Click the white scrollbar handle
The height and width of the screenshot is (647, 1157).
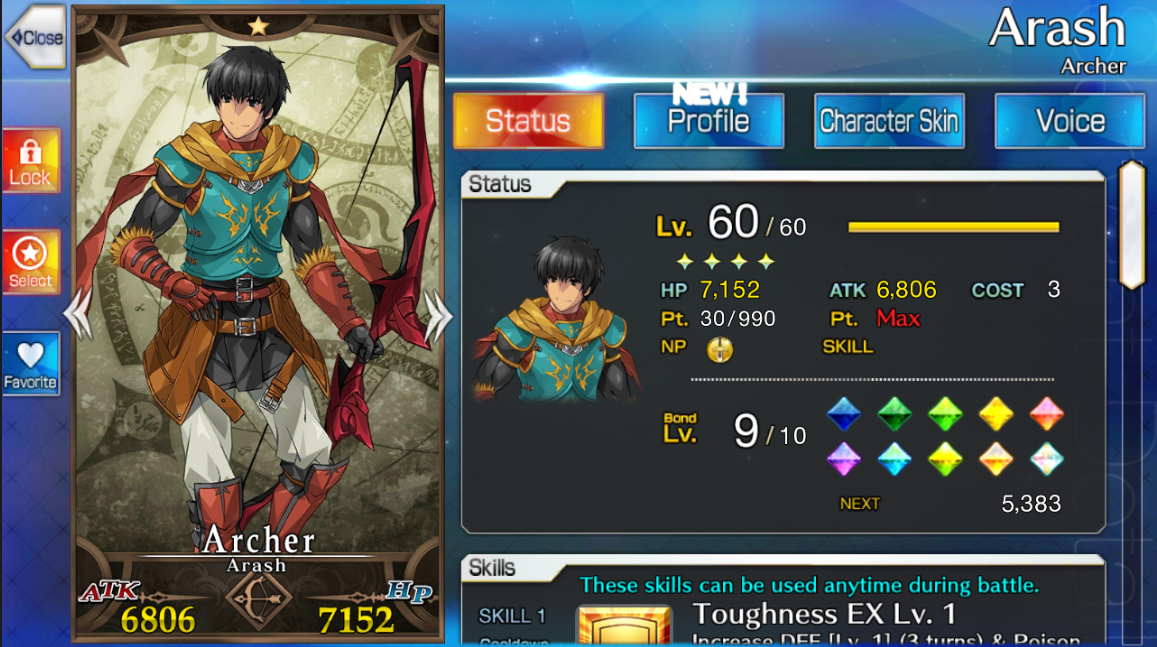click(x=1131, y=225)
